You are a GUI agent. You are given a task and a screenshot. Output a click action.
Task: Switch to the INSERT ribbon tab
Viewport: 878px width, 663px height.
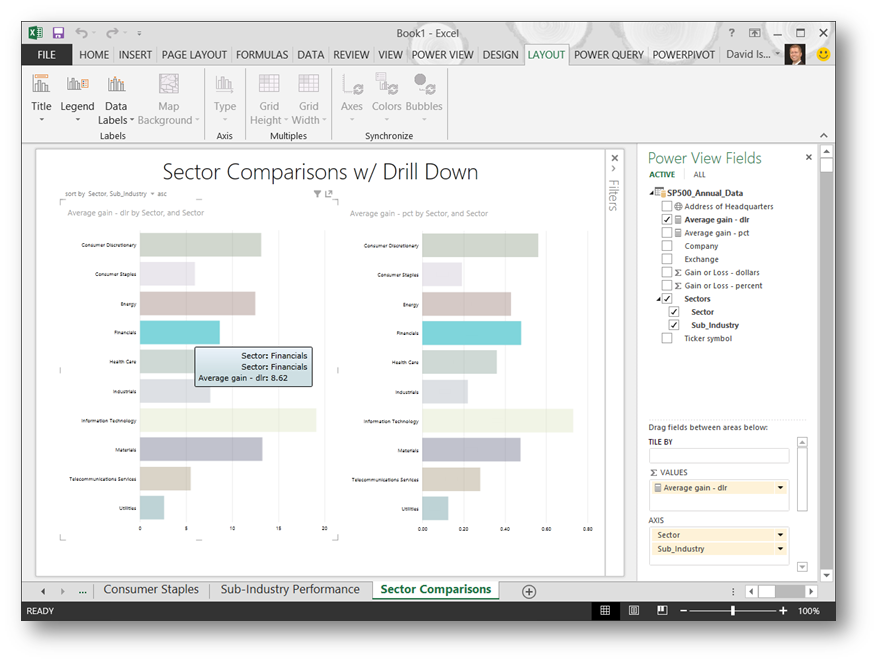[x=135, y=55]
